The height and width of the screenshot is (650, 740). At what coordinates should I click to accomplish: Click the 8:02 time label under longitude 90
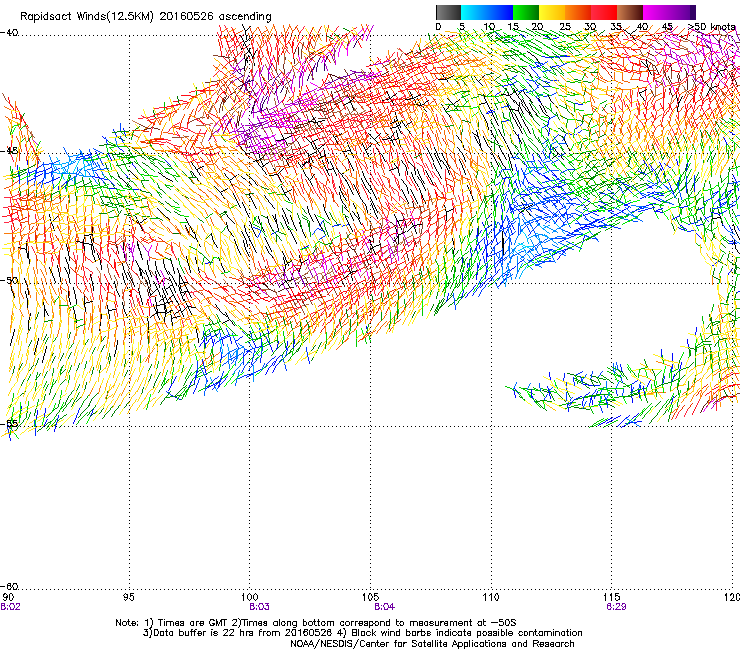click(10, 607)
